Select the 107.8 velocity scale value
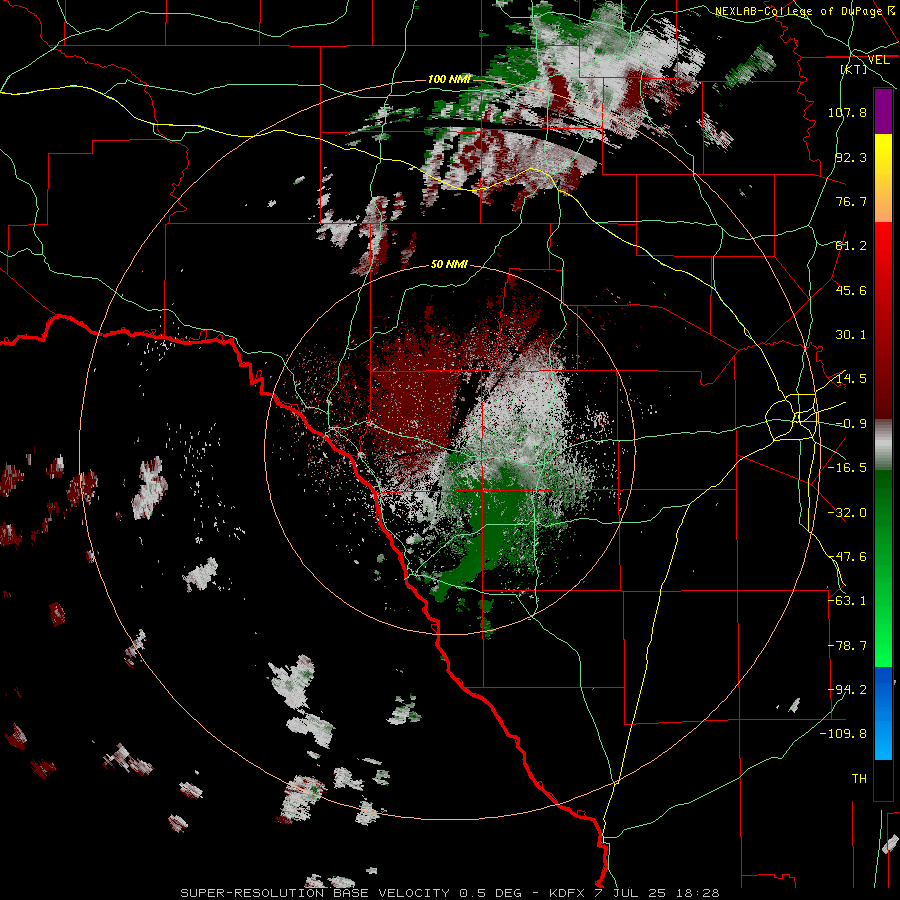The image size is (900, 900). 847,112
